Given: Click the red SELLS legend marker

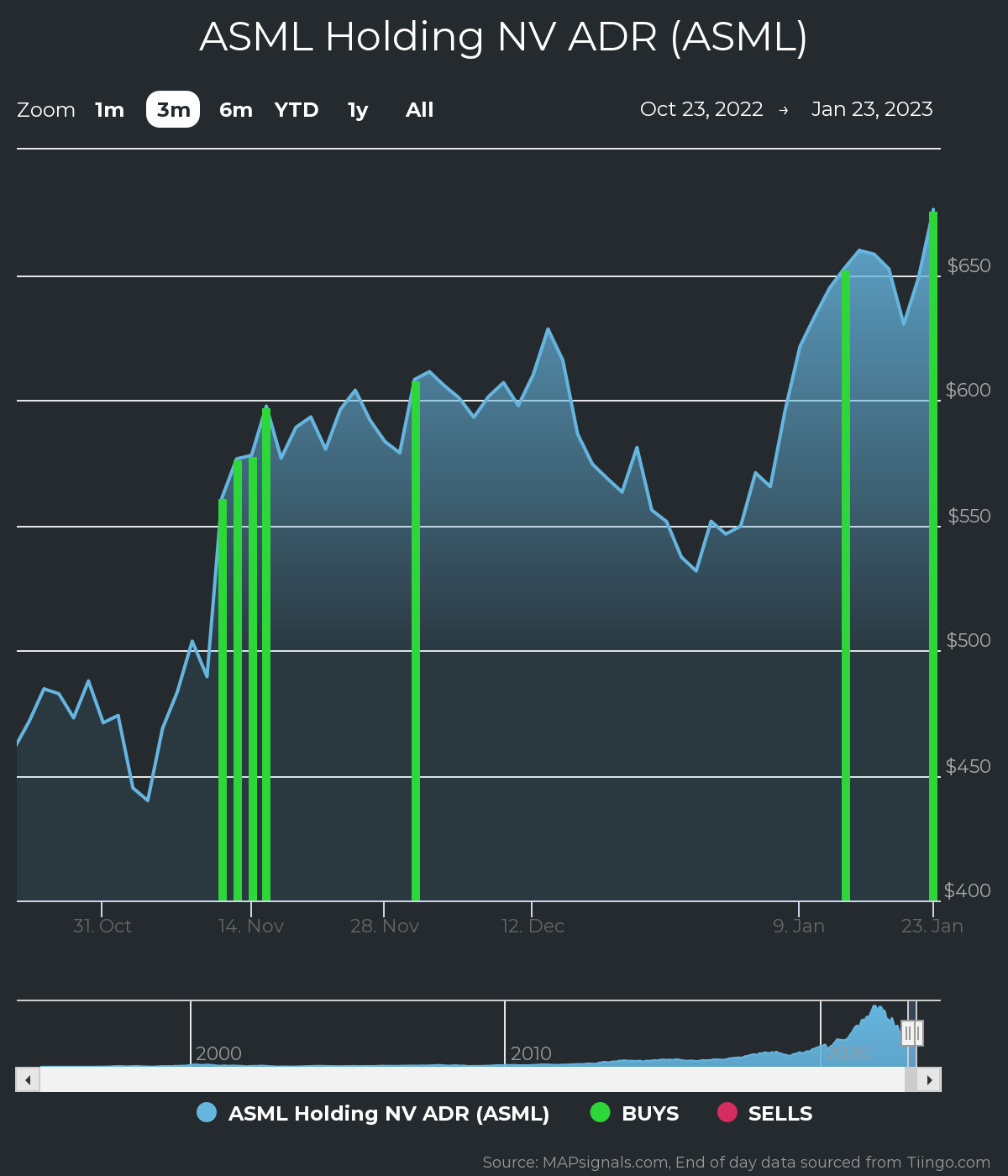Looking at the screenshot, I should point(727,1112).
